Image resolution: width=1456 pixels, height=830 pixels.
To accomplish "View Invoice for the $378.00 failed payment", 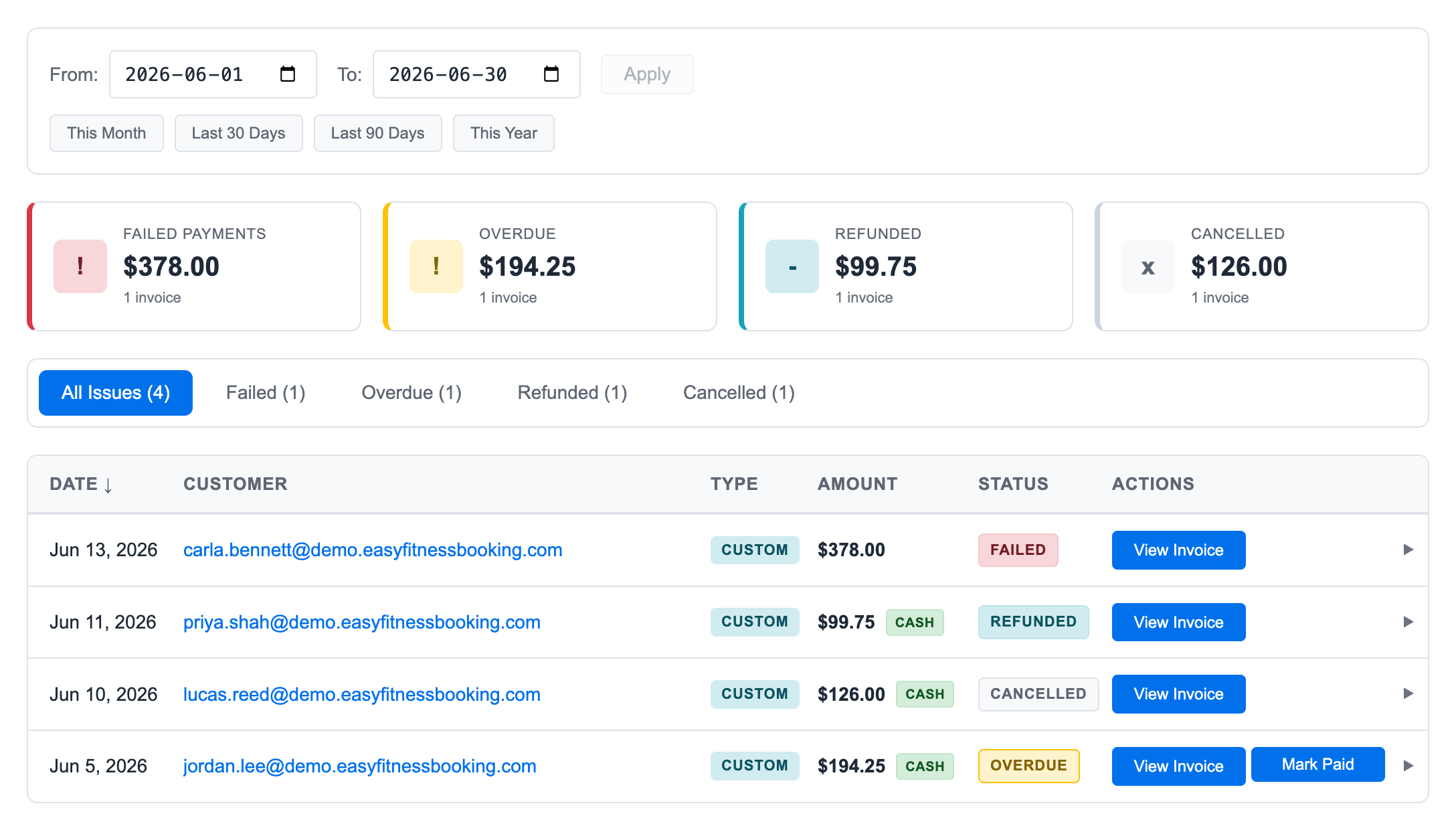I will [x=1178, y=550].
